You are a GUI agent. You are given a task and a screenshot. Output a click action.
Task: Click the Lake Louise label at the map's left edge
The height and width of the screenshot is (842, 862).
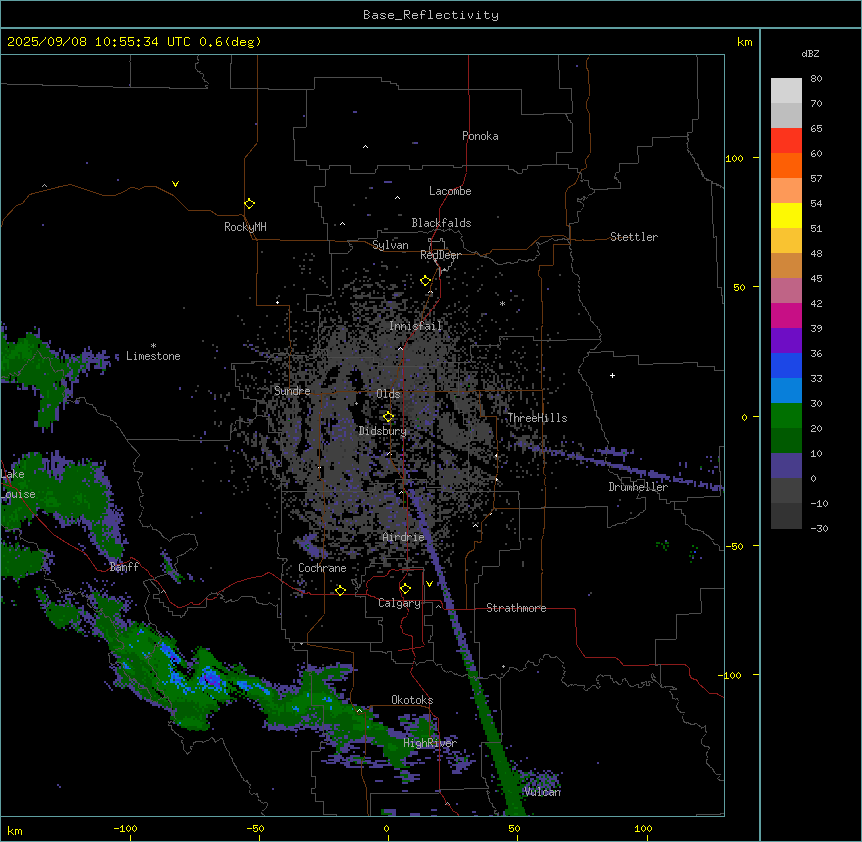[x=18, y=484]
